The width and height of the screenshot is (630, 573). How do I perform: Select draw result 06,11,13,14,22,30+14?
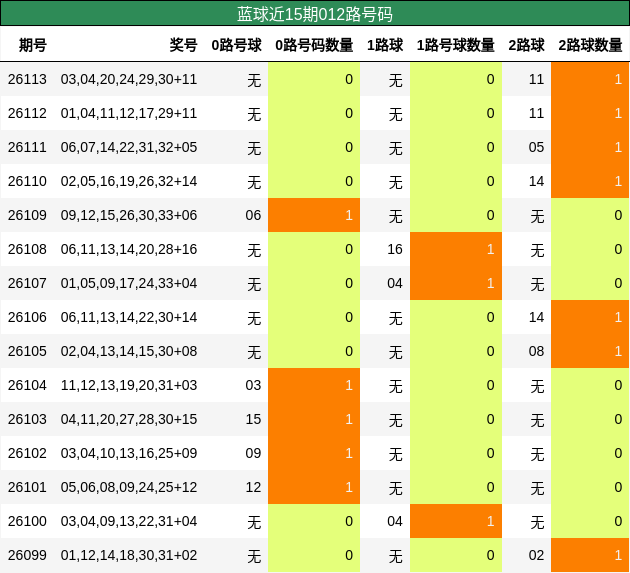[129, 317]
